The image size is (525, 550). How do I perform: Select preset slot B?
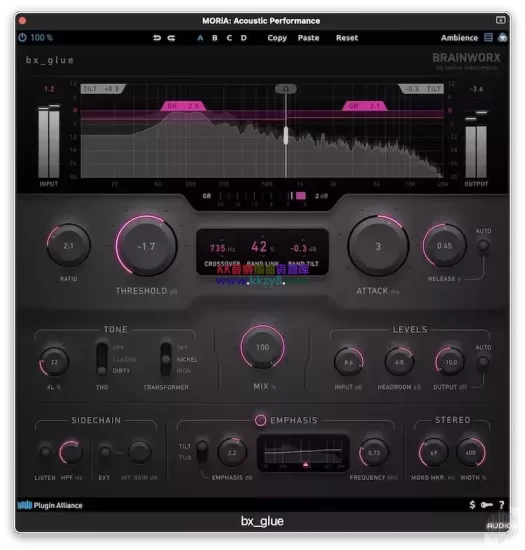coord(215,38)
